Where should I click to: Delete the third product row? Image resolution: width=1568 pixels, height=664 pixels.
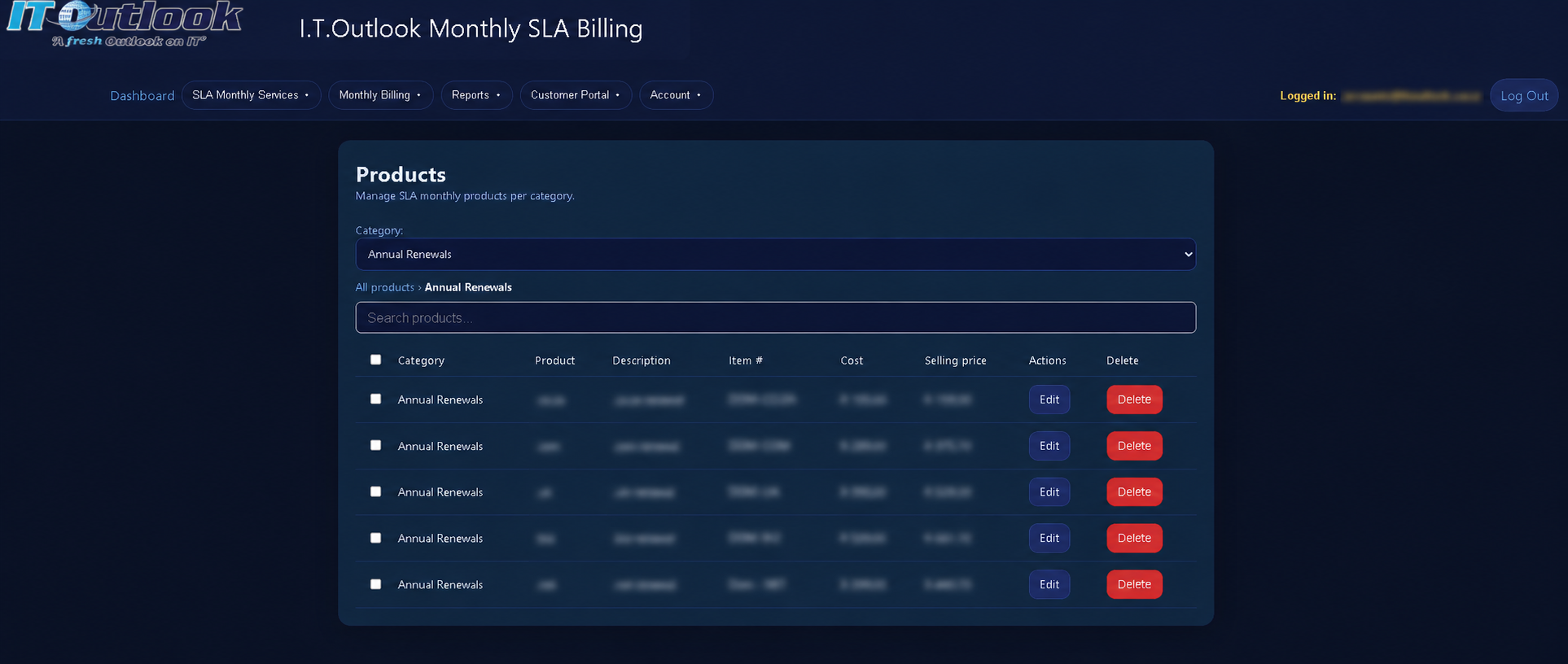tap(1134, 491)
